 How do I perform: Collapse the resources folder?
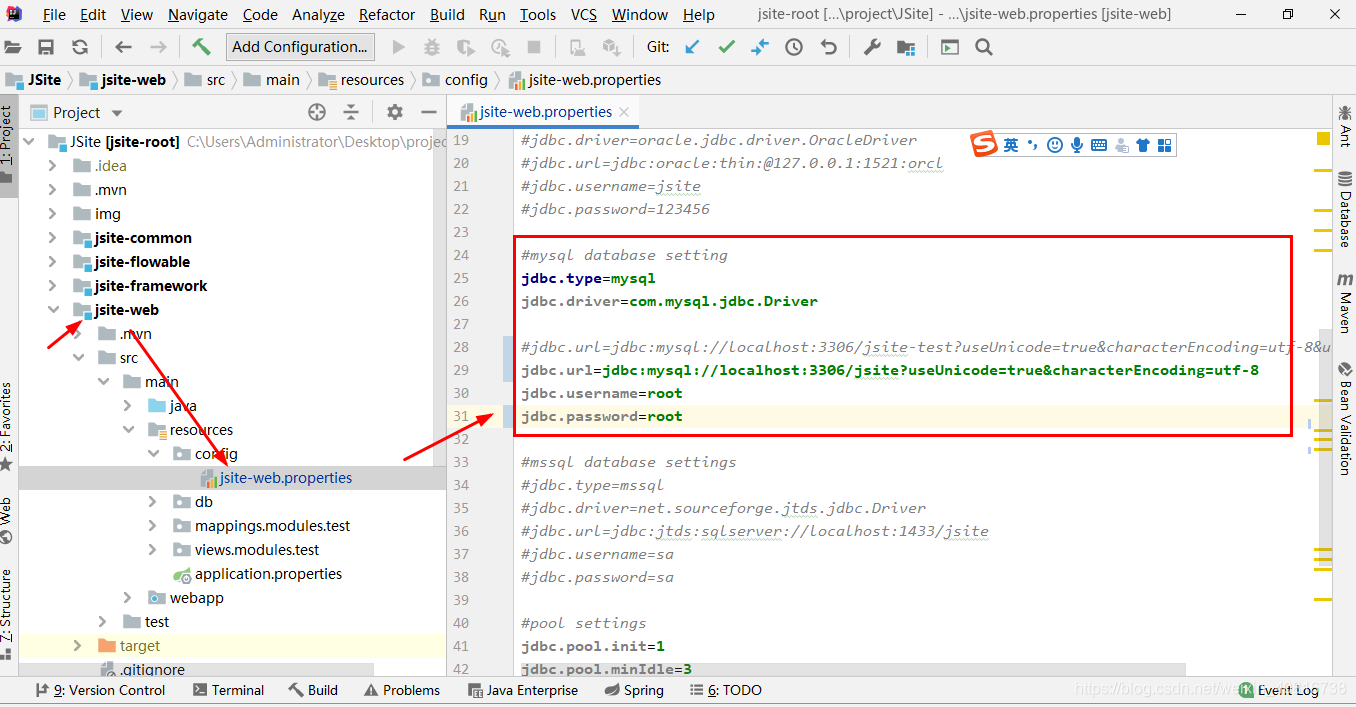[x=128, y=430]
